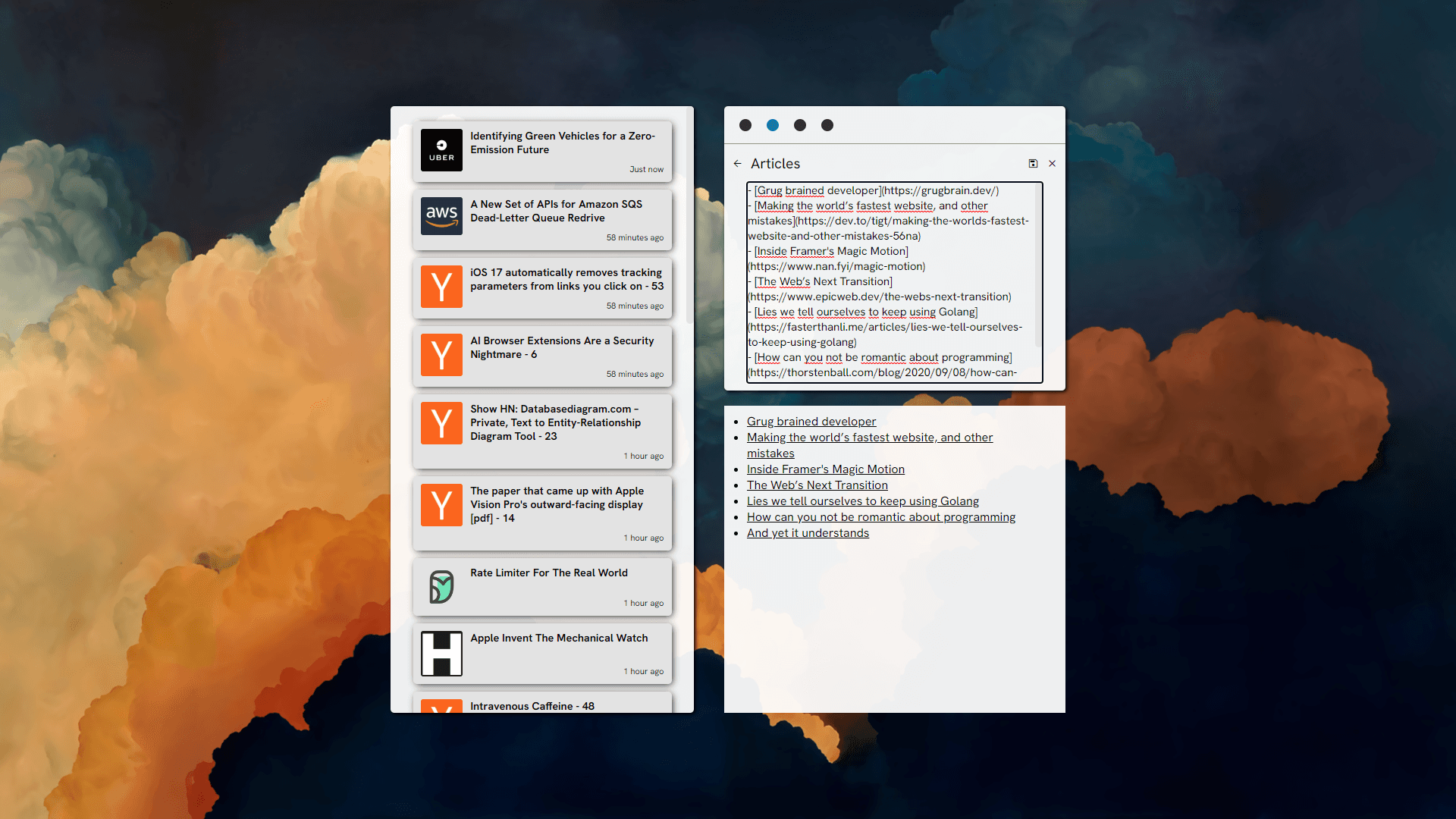Click the red X icon beside the save icon
Image resolution: width=1456 pixels, height=819 pixels.
click(1052, 164)
